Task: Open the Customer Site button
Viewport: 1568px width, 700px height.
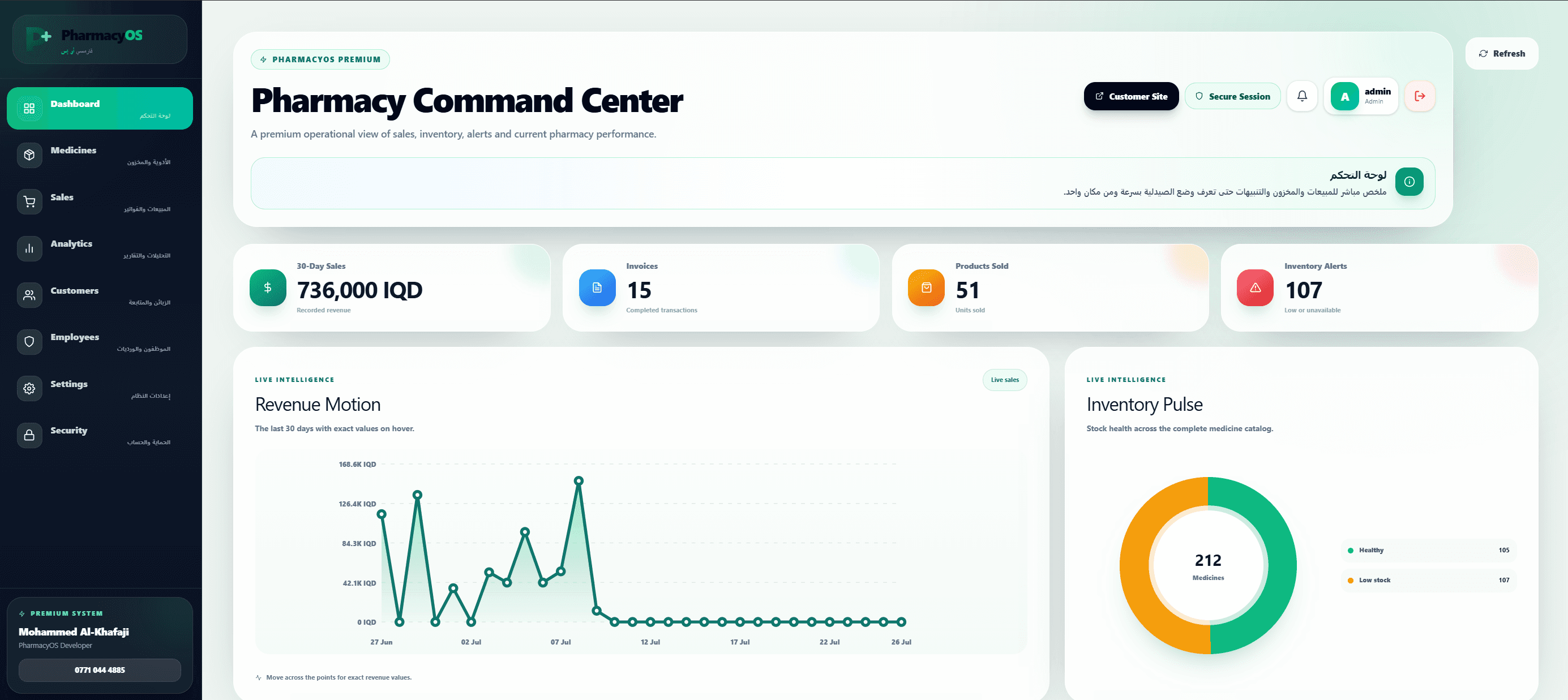Action: [x=1131, y=96]
